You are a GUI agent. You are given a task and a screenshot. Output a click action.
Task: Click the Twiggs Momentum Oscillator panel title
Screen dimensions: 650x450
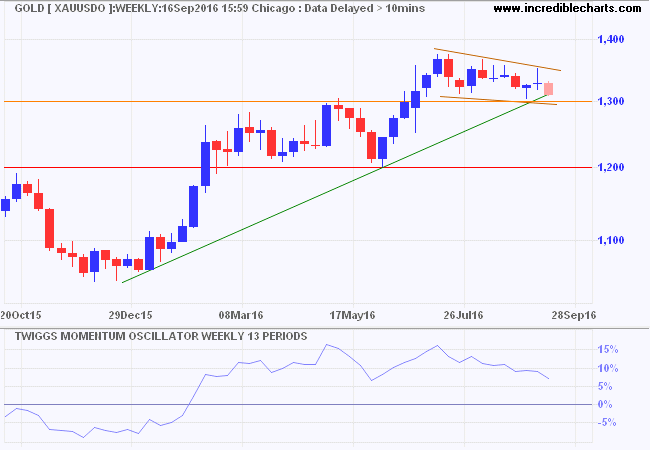tap(161, 336)
